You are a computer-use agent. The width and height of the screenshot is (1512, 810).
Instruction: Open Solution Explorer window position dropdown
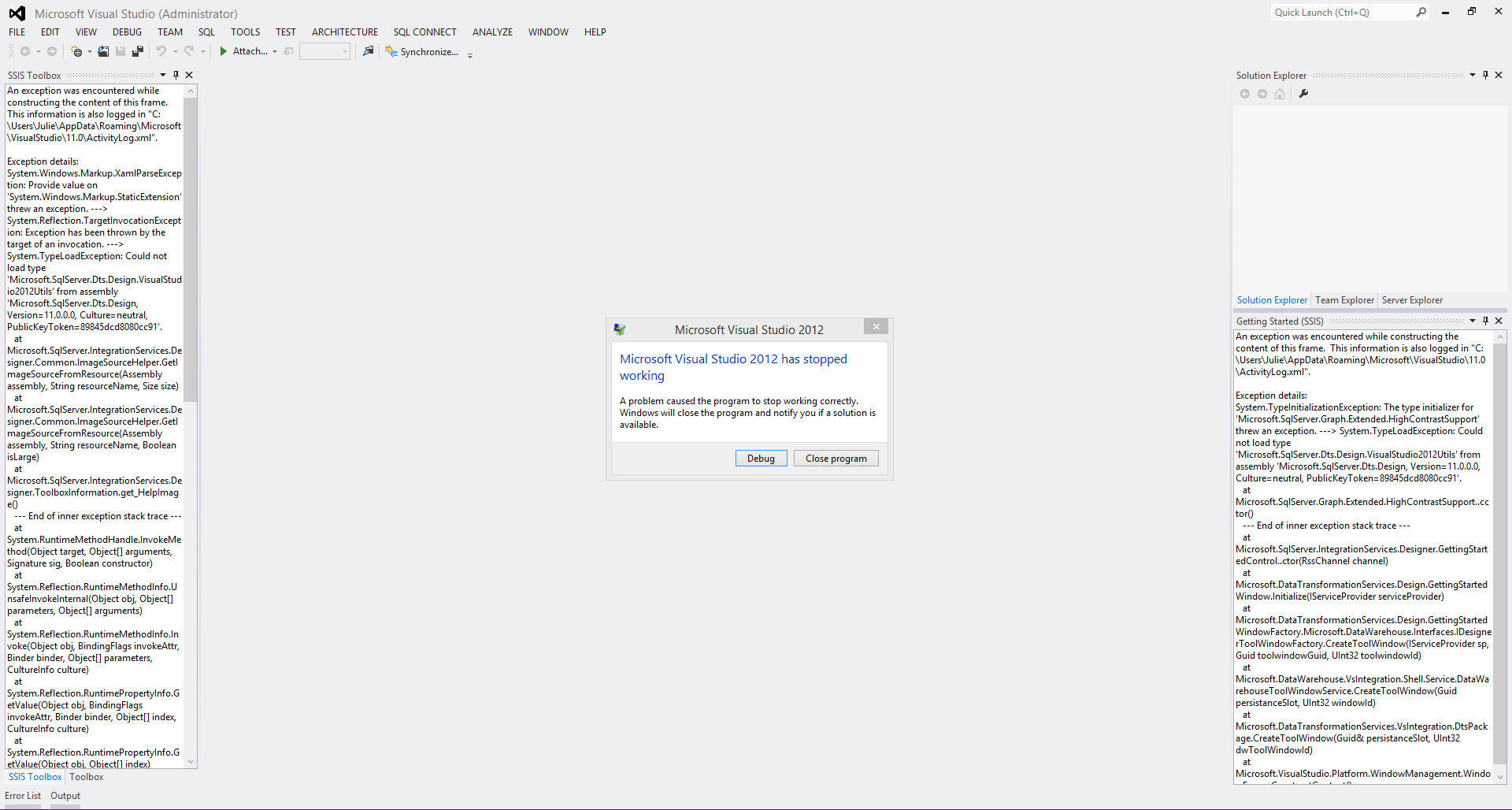[1473, 75]
